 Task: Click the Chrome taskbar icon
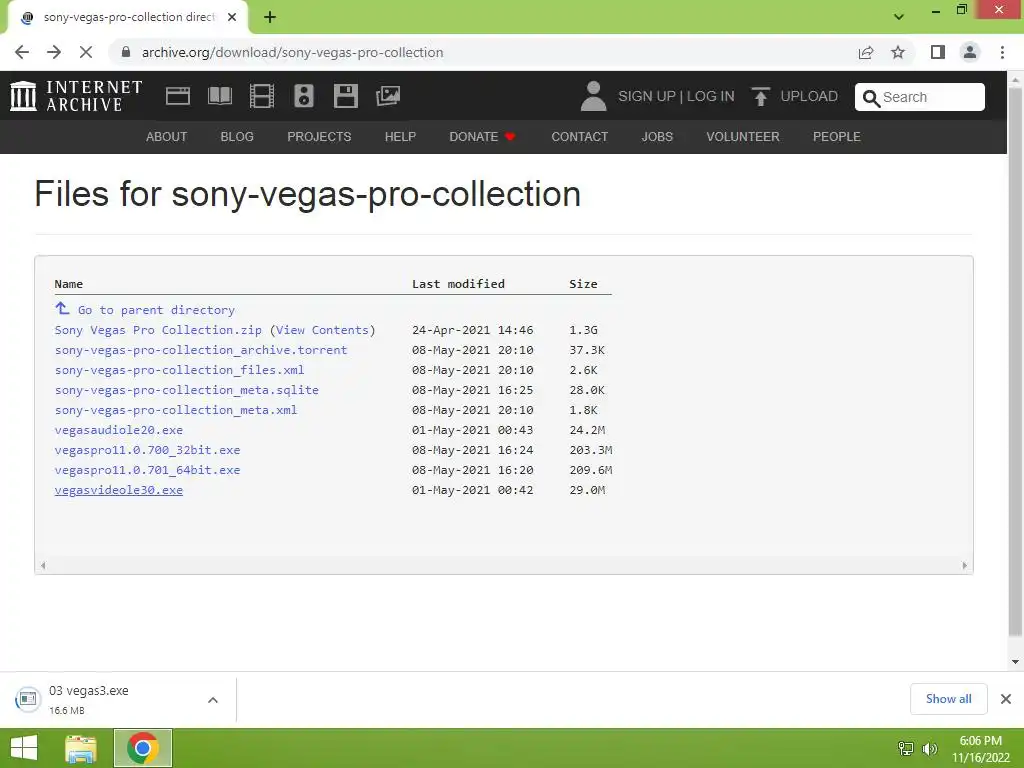pos(143,748)
